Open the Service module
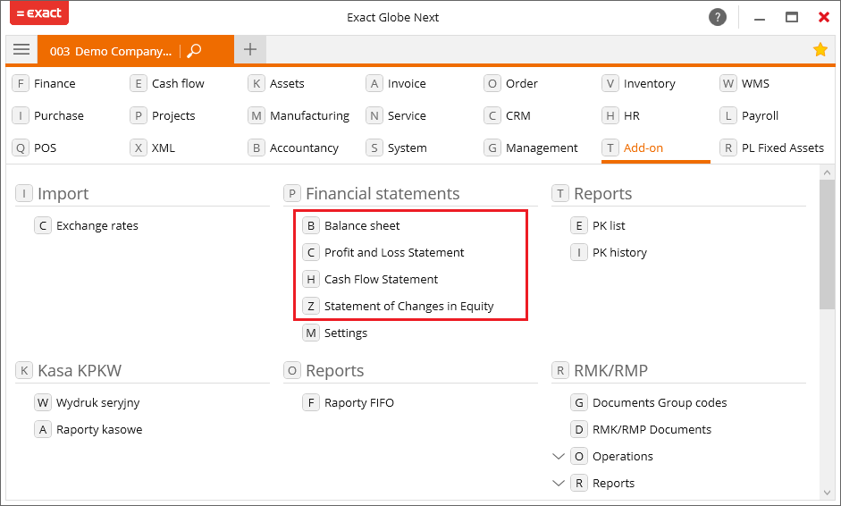This screenshot has height=506, width=841. point(396,116)
